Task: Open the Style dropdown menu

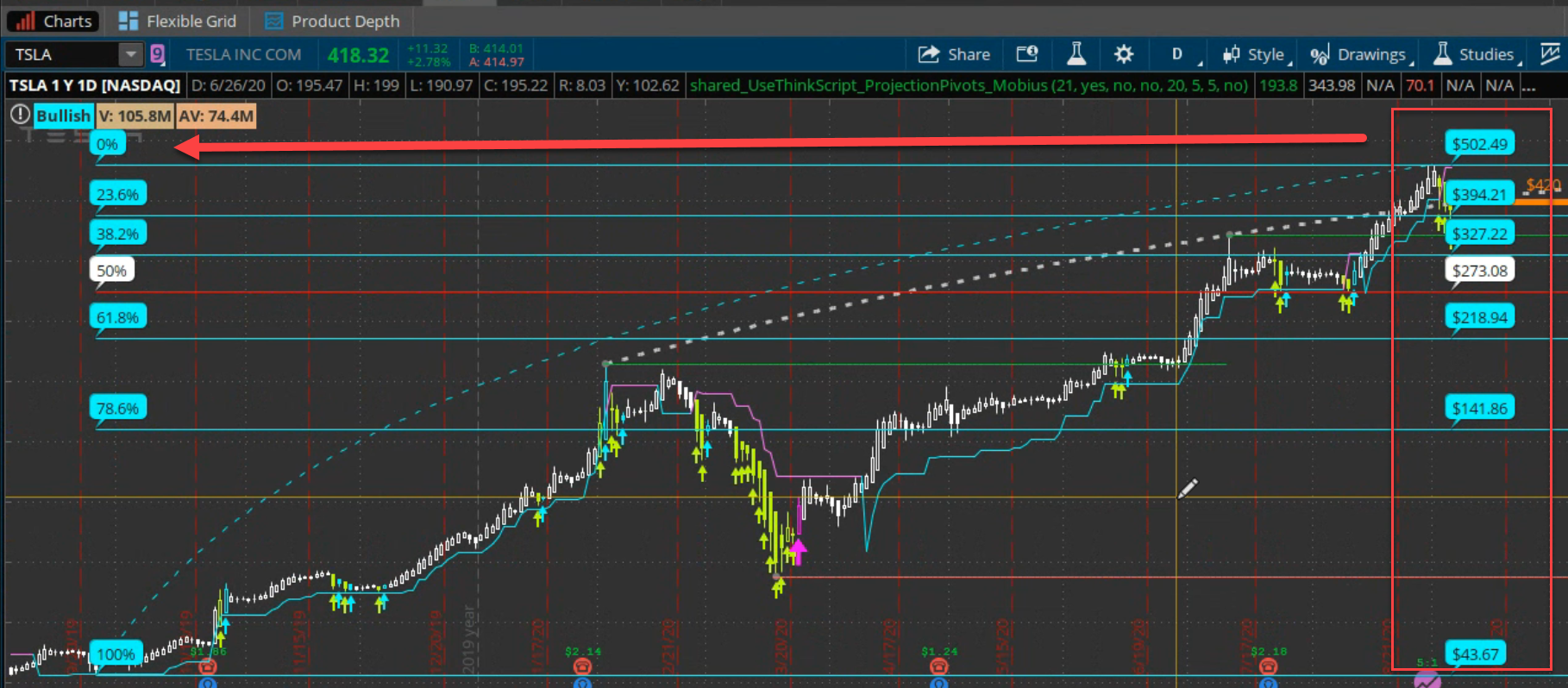Action: (1256, 54)
